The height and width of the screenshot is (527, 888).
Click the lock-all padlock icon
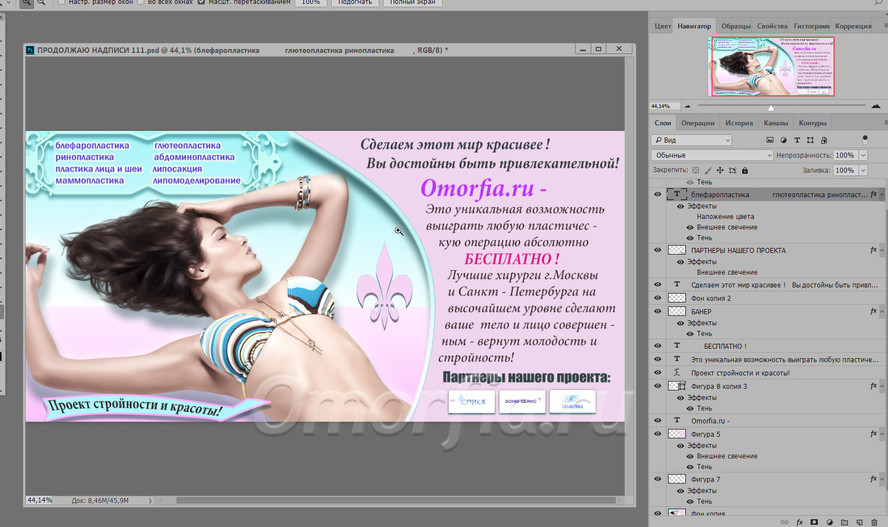tap(745, 170)
